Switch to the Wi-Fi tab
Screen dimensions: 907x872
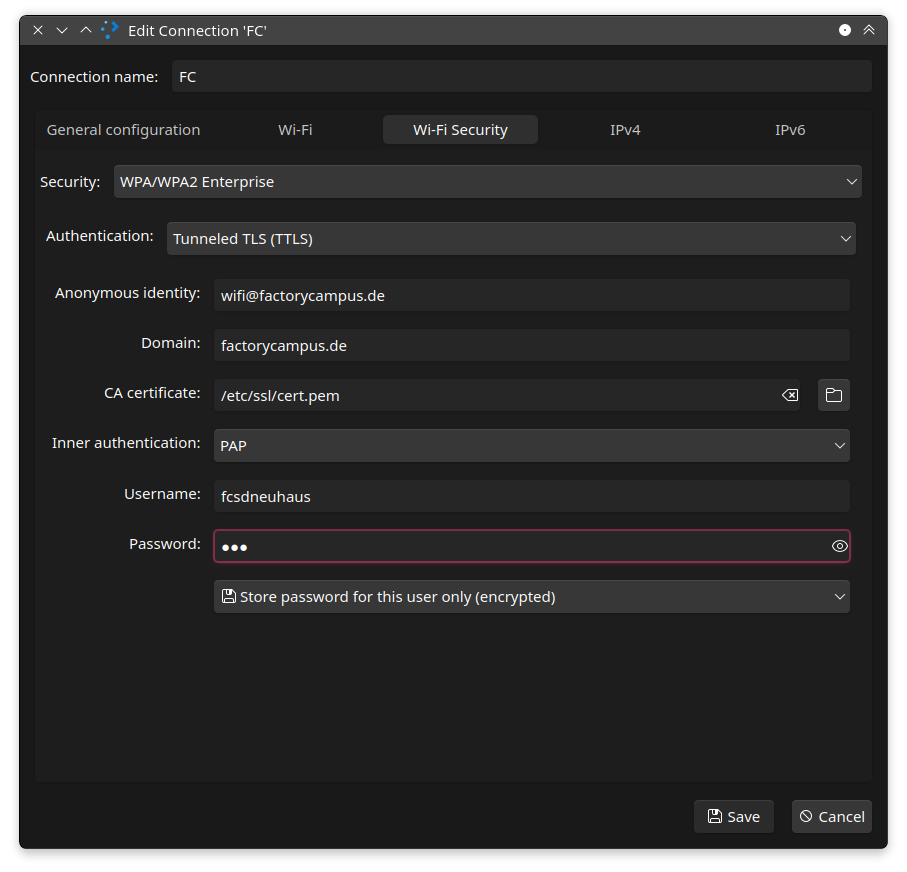[x=295, y=129]
